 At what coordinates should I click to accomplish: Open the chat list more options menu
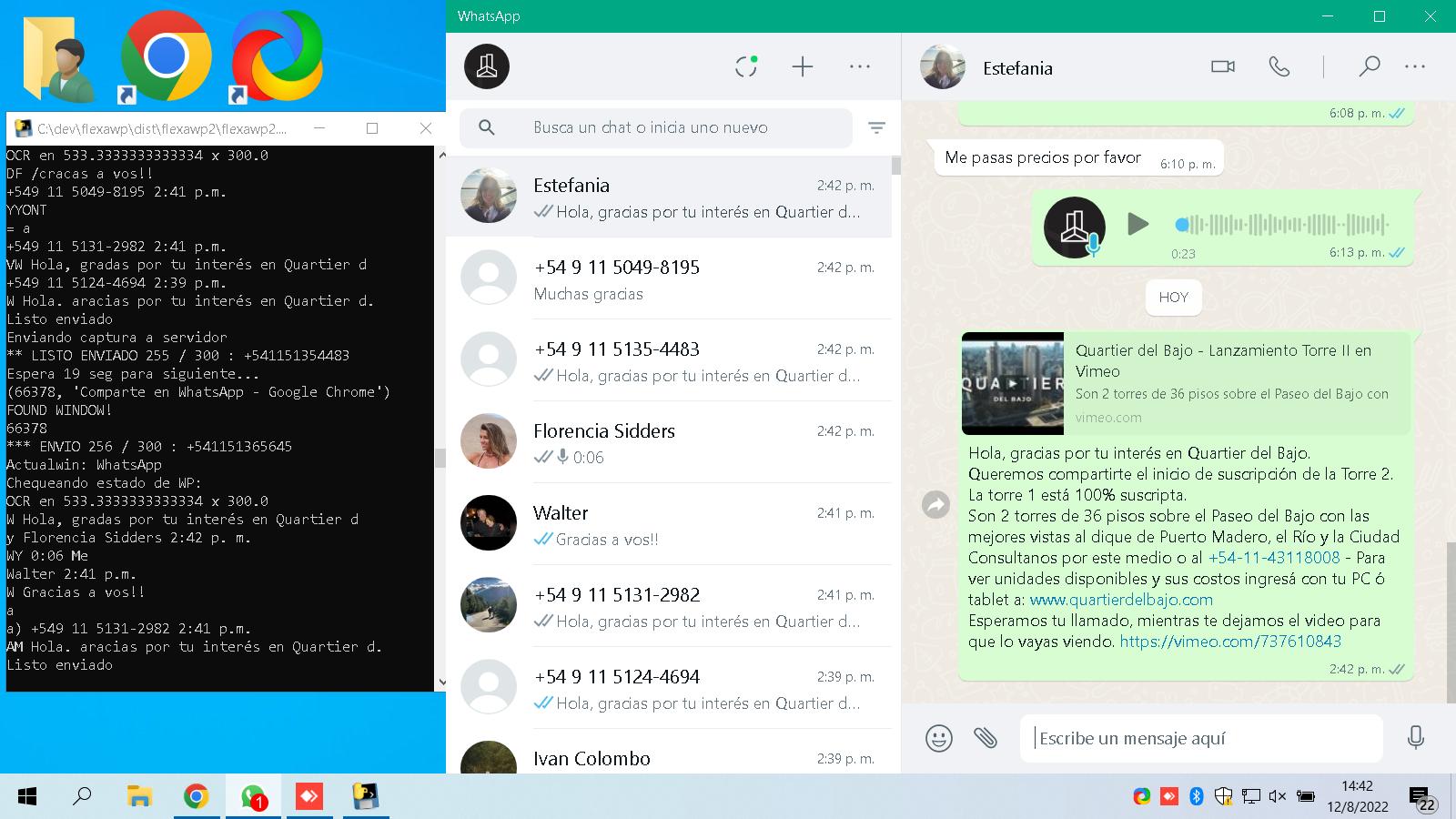(860, 66)
